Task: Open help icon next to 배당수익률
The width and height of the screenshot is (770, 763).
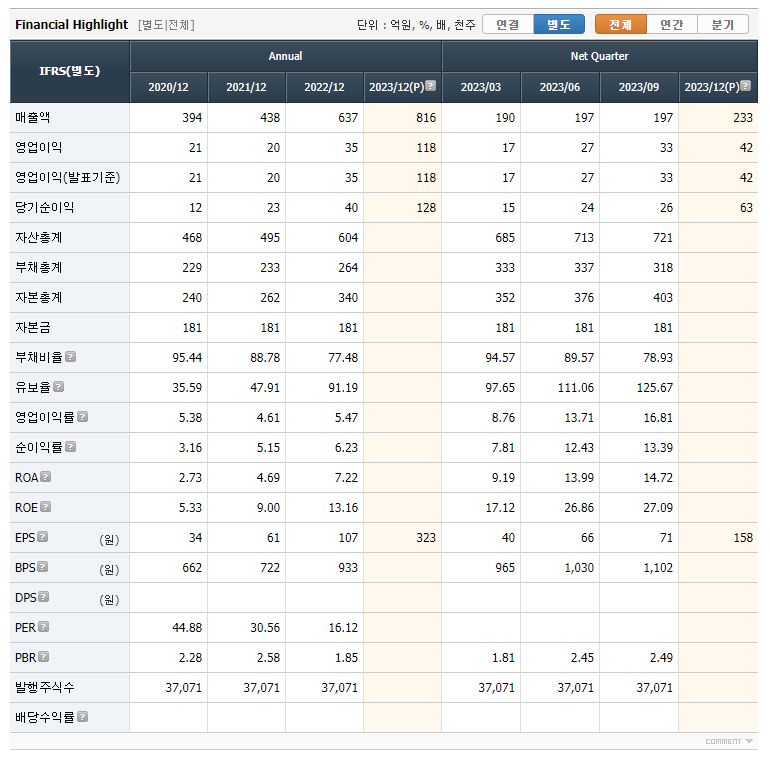Action: (82, 716)
